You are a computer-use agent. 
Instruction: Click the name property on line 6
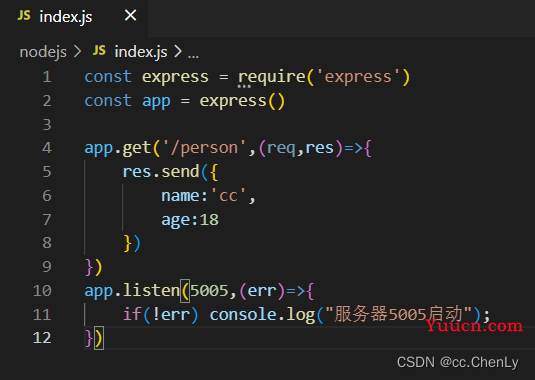(180, 196)
